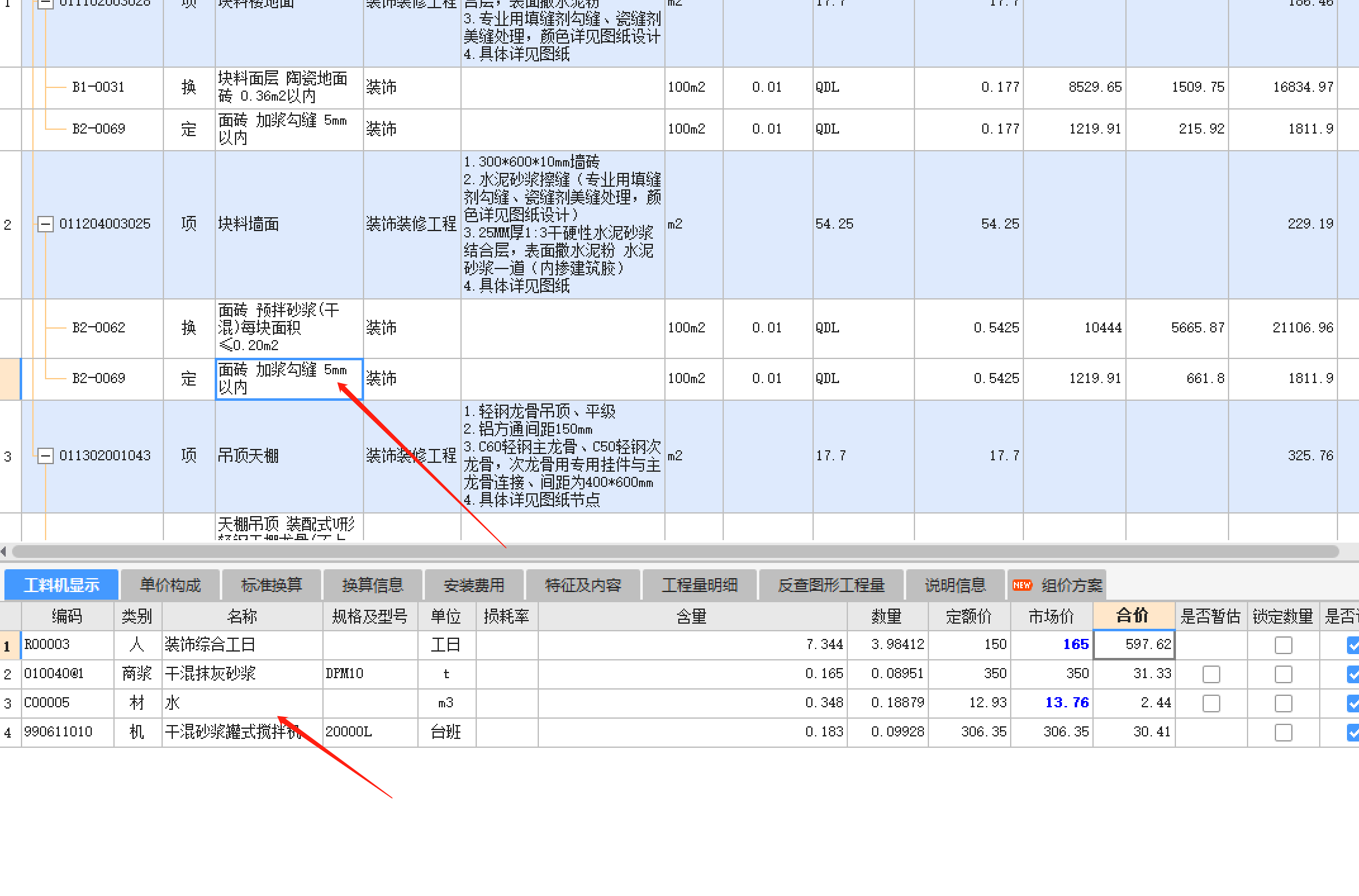
Task: Select material code C00005
Action: (x=67, y=703)
